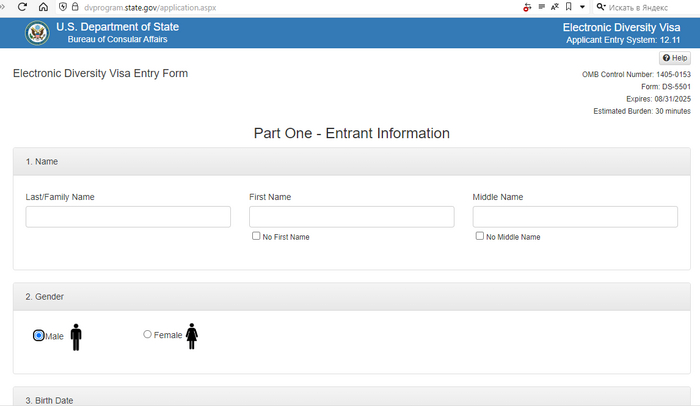Expand the bookmark dropdown arrow in toolbar
700x406 pixels.
click(x=582, y=7)
